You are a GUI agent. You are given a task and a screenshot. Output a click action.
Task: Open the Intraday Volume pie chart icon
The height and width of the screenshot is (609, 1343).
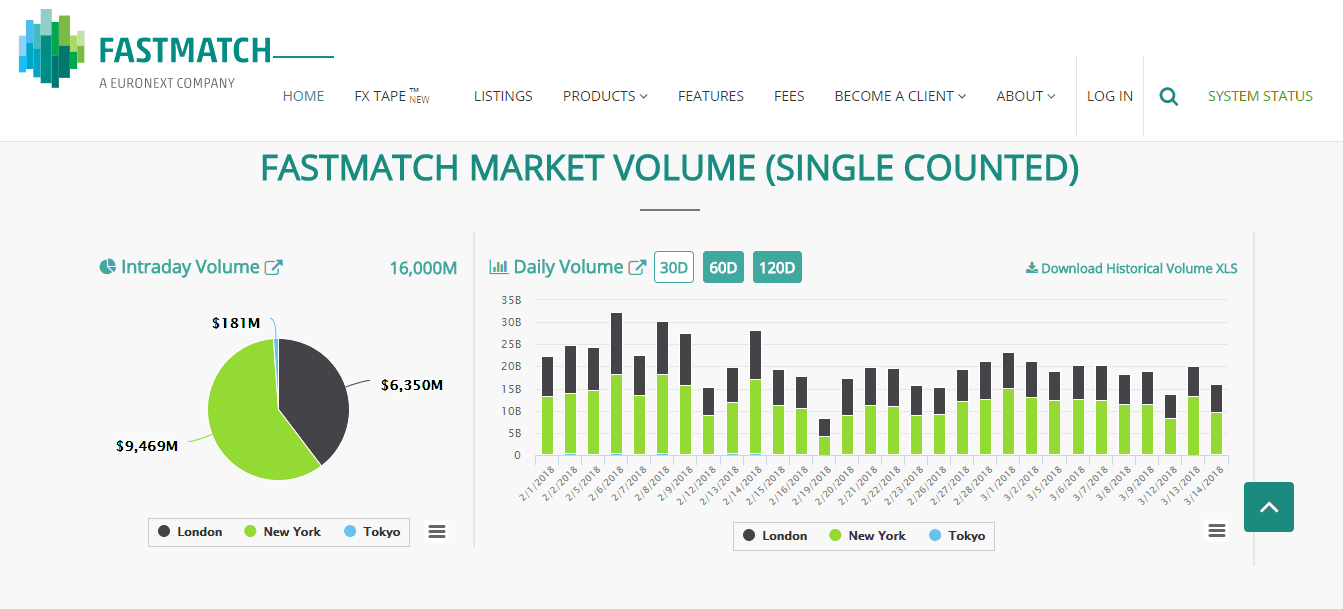click(x=110, y=267)
